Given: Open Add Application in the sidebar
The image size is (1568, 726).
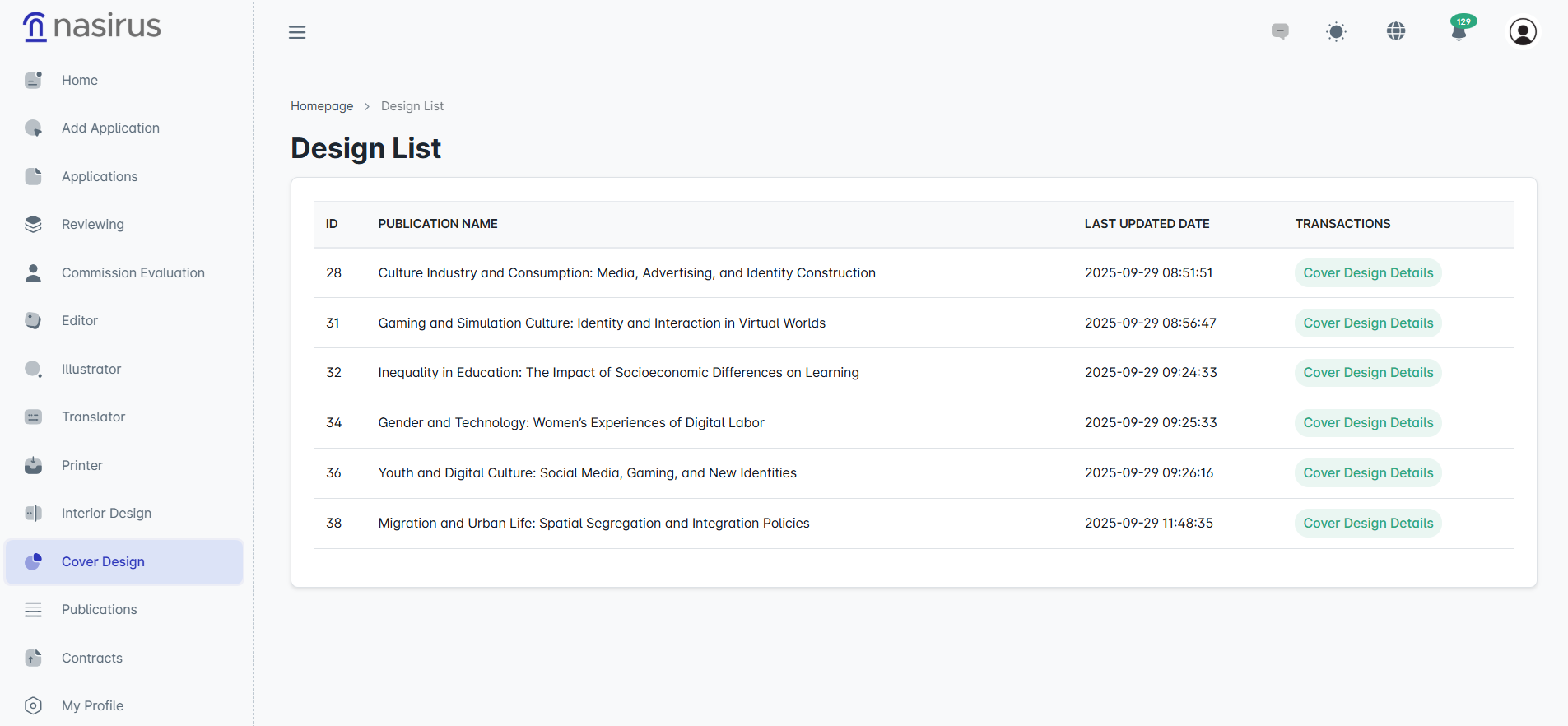Looking at the screenshot, I should coord(110,128).
